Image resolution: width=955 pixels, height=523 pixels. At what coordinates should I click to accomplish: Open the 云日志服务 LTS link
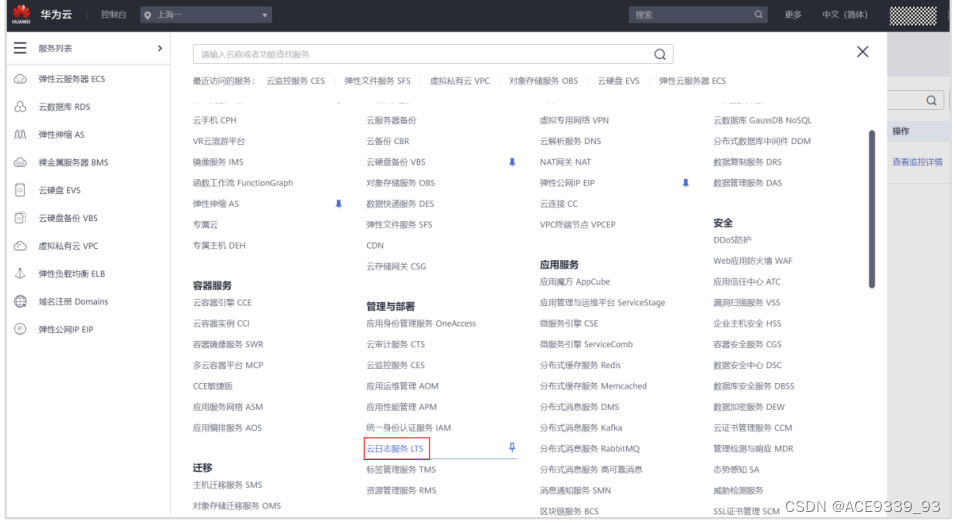(x=395, y=449)
